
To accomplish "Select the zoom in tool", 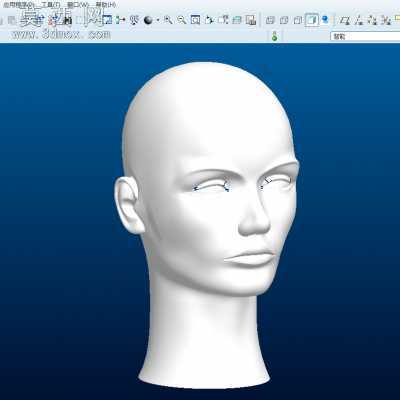I will point(168,20).
